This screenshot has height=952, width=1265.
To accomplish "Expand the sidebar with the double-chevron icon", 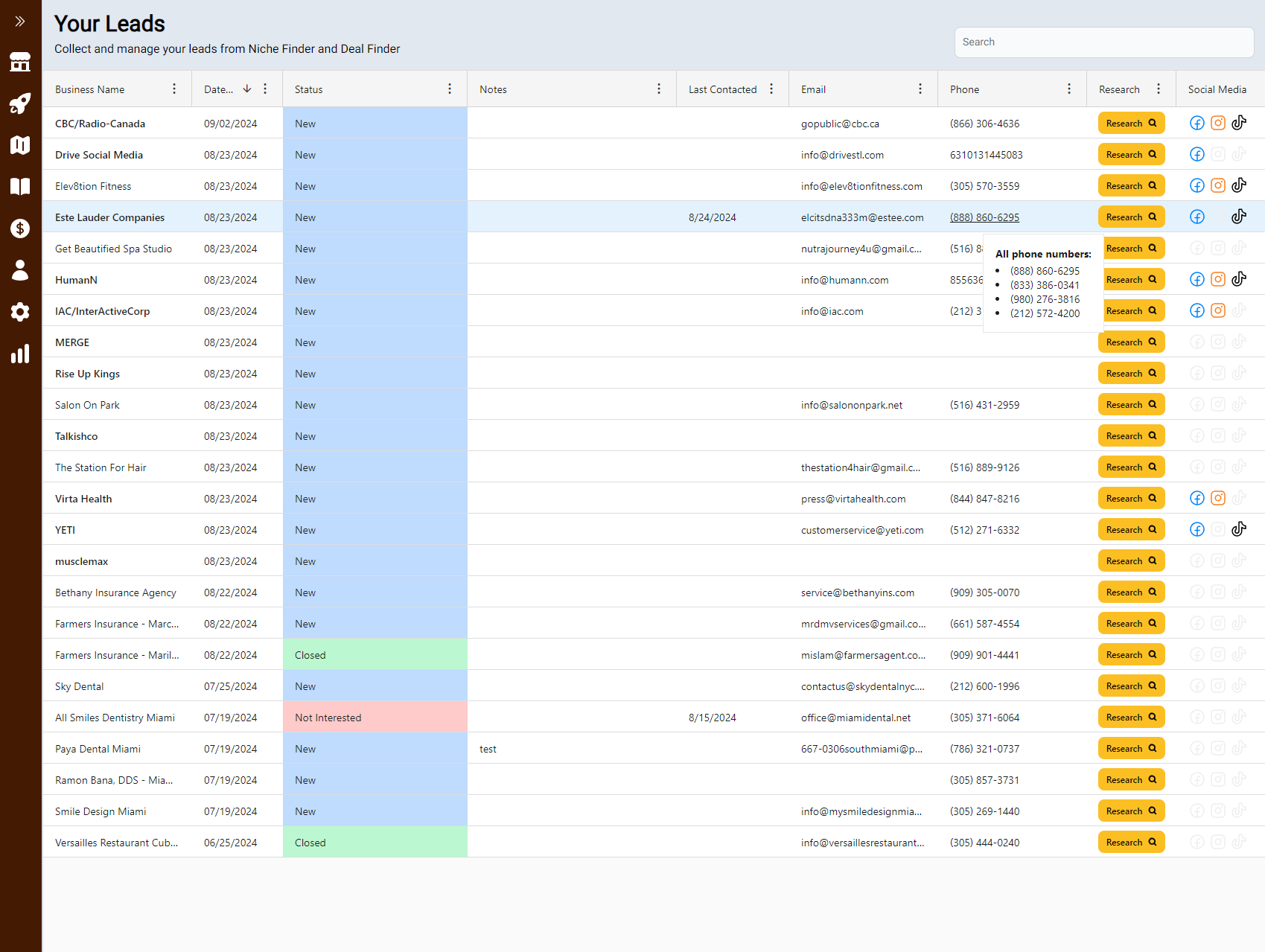I will pyautogui.click(x=20, y=22).
